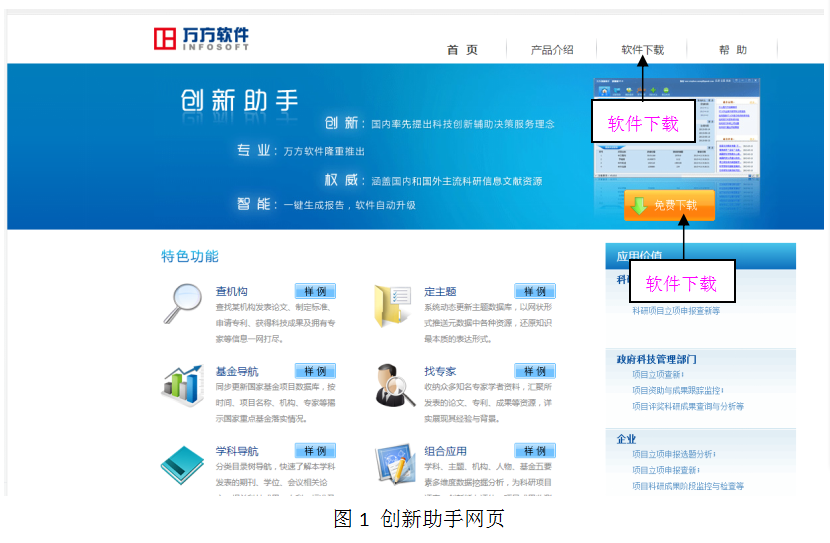Open the 首页 navigation tab

tap(462, 50)
